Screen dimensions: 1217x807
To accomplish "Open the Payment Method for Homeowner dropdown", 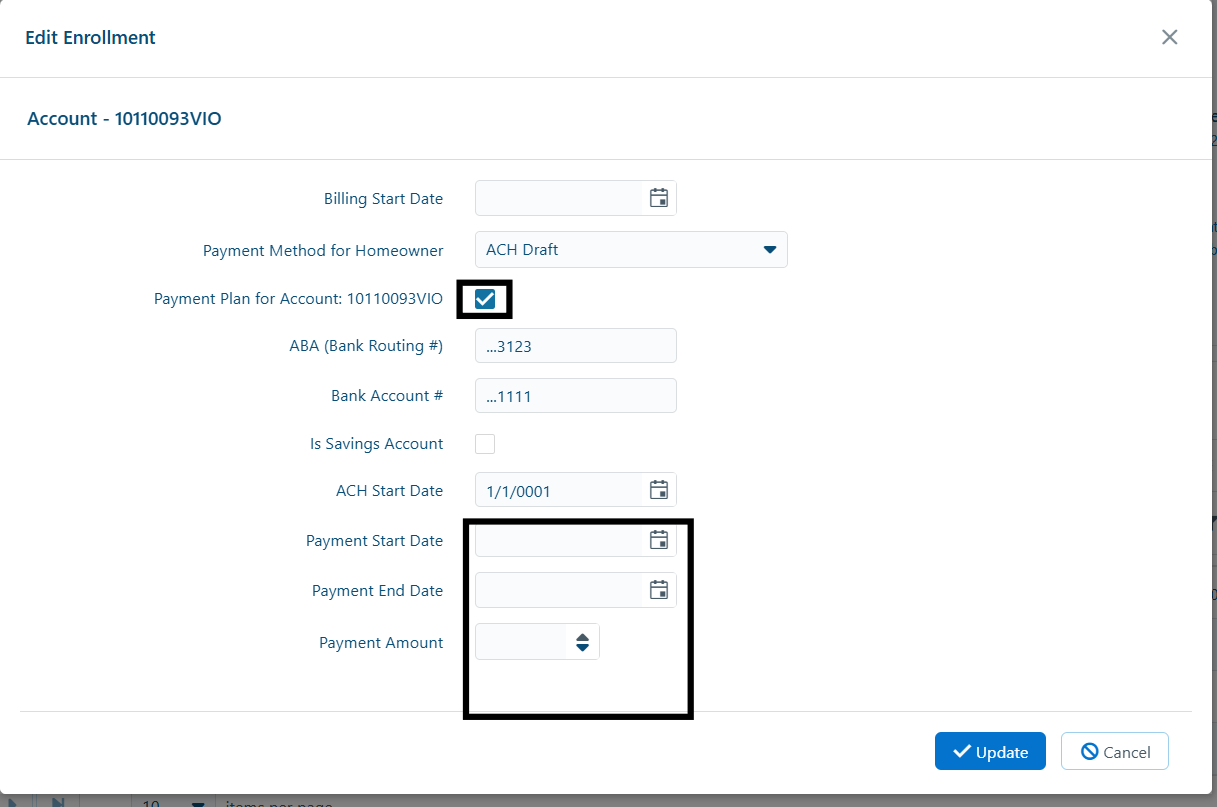I will 631,249.
